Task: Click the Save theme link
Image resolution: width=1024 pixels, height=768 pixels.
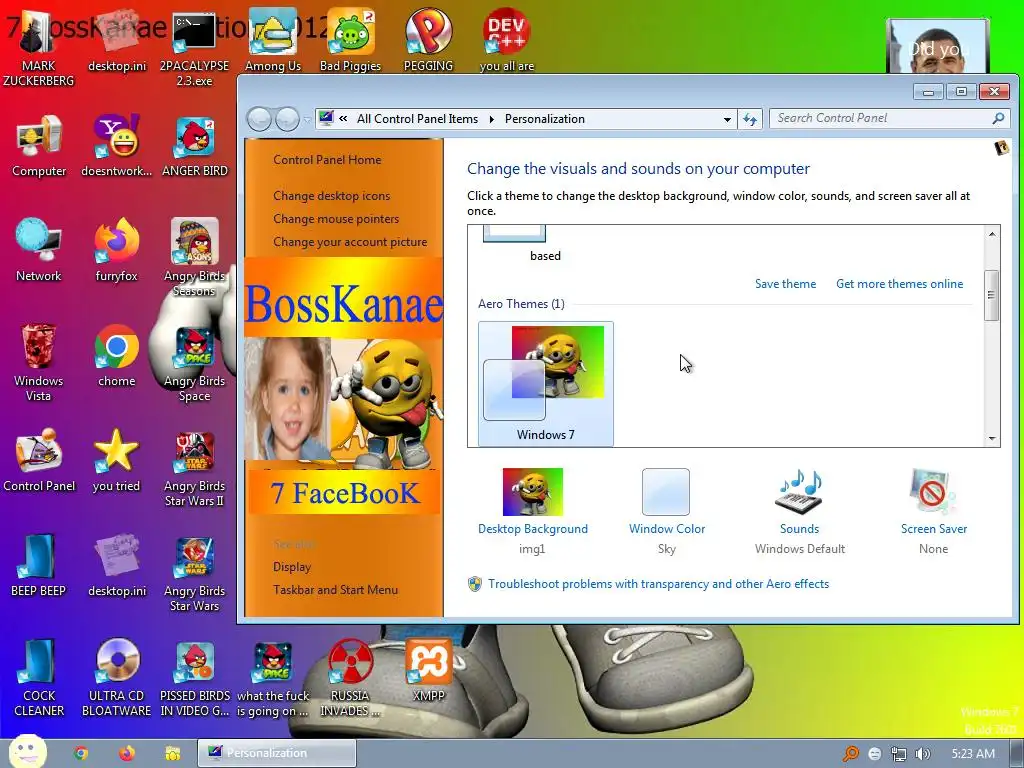Action: coord(785,284)
